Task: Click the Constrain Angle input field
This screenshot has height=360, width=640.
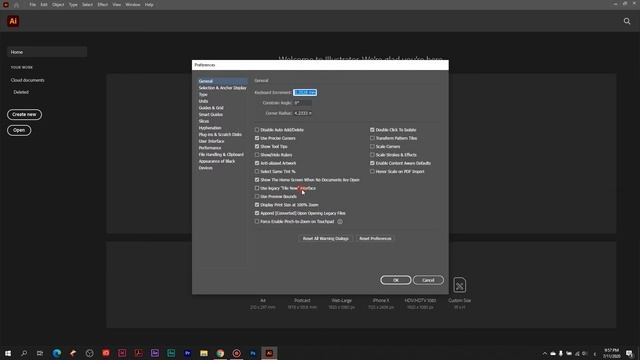Action: 302,103
